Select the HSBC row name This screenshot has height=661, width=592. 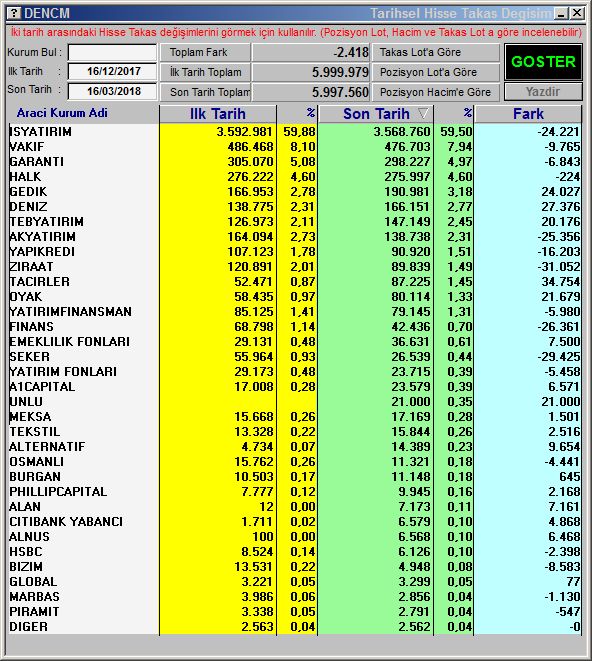click(26, 551)
